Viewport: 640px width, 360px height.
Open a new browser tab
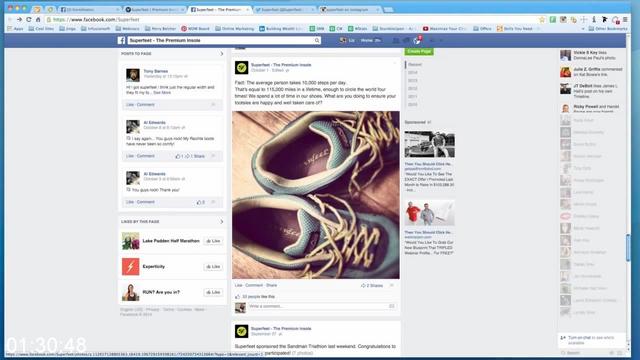(x=388, y=9)
